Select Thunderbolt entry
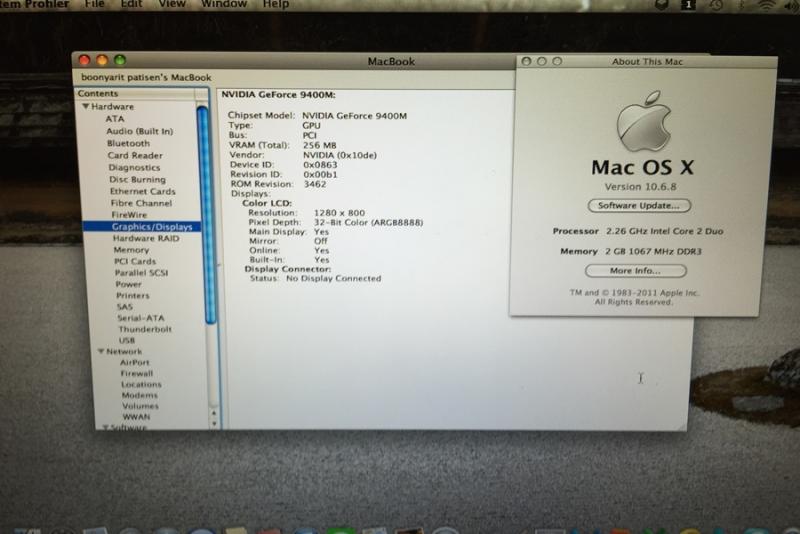This screenshot has width=800, height=534. pos(145,329)
